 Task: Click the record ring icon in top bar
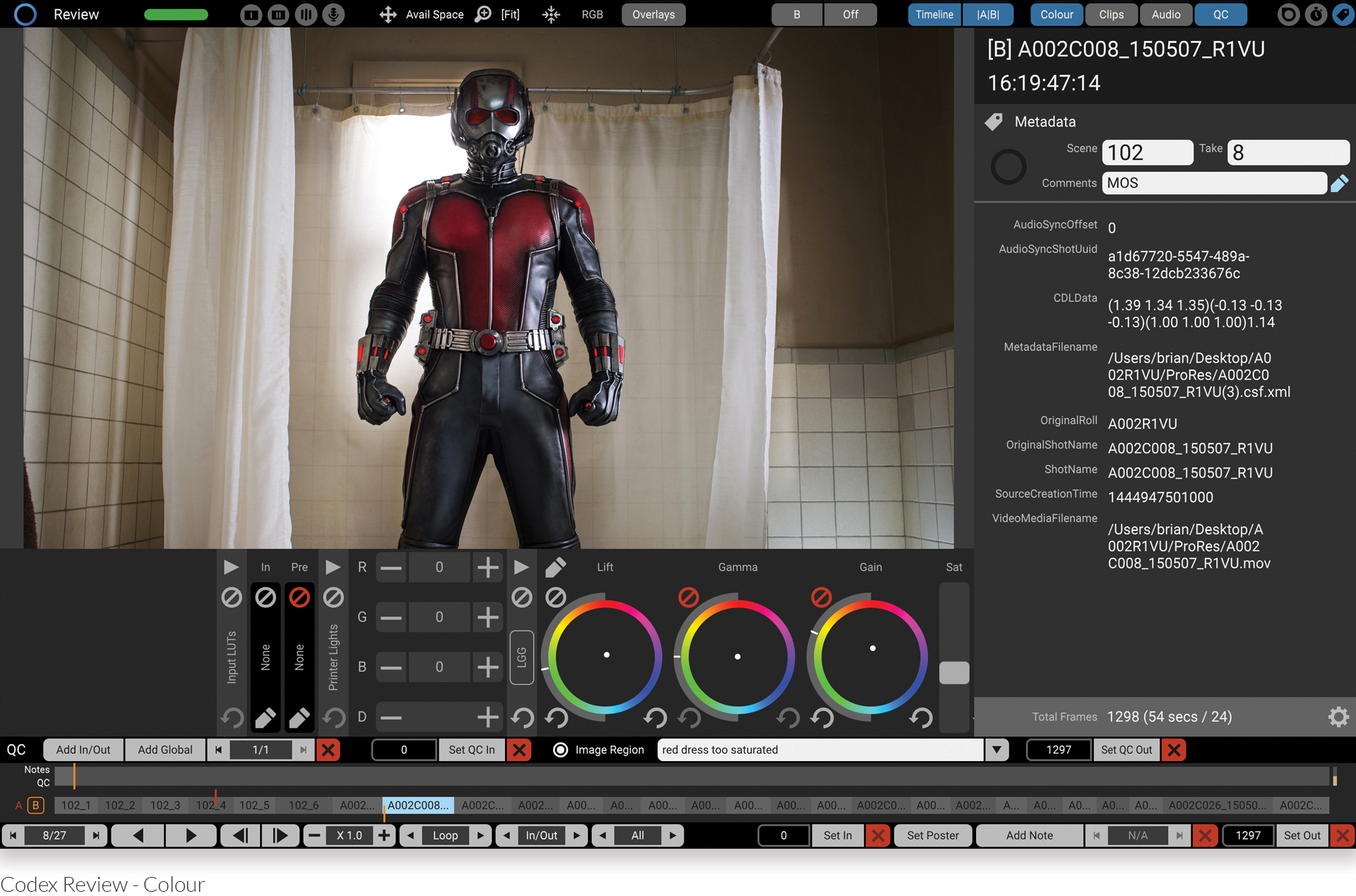(x=1288, y=14)
